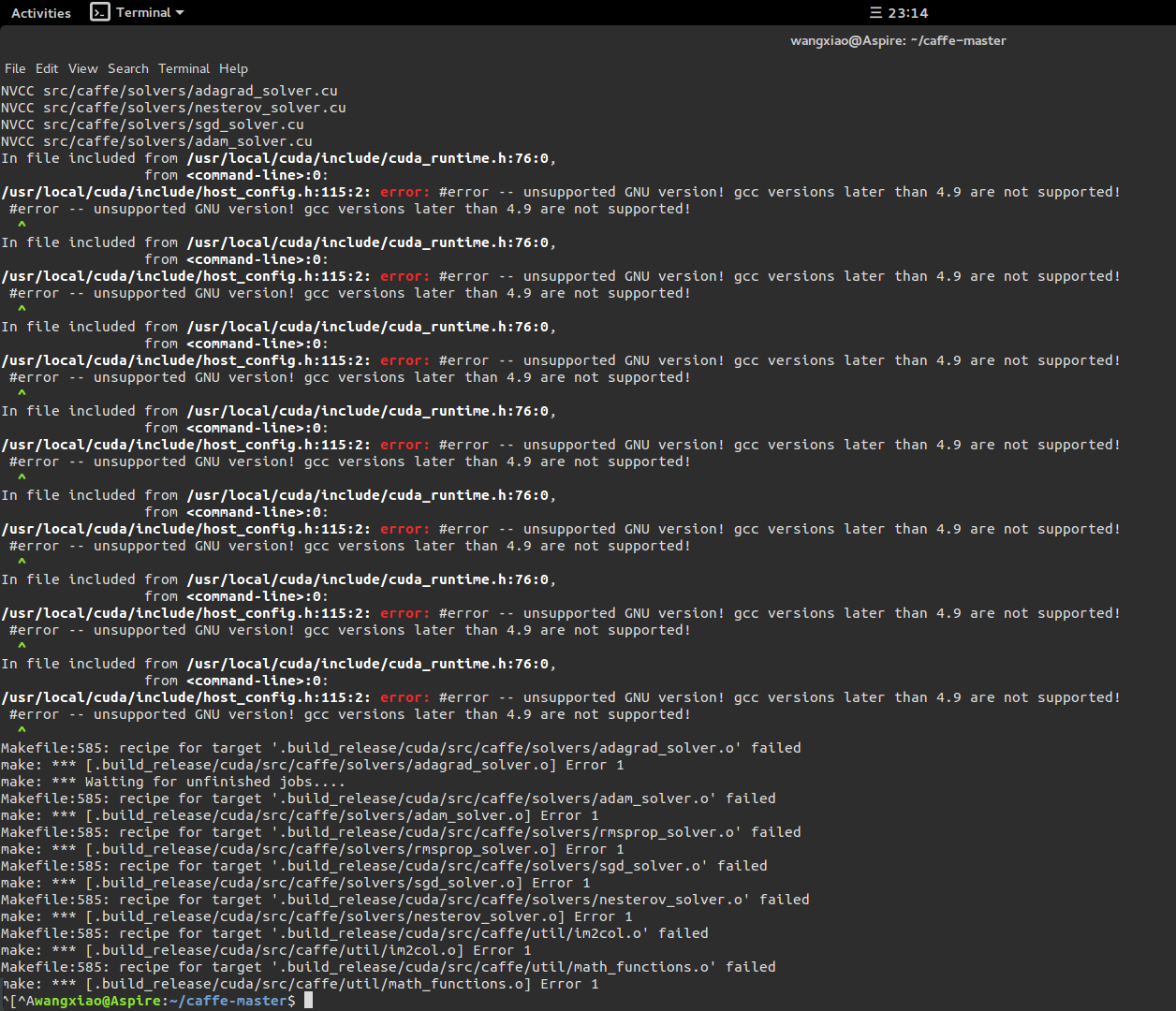Open the Search menu

pyautogui.click(x=128, y=68)
